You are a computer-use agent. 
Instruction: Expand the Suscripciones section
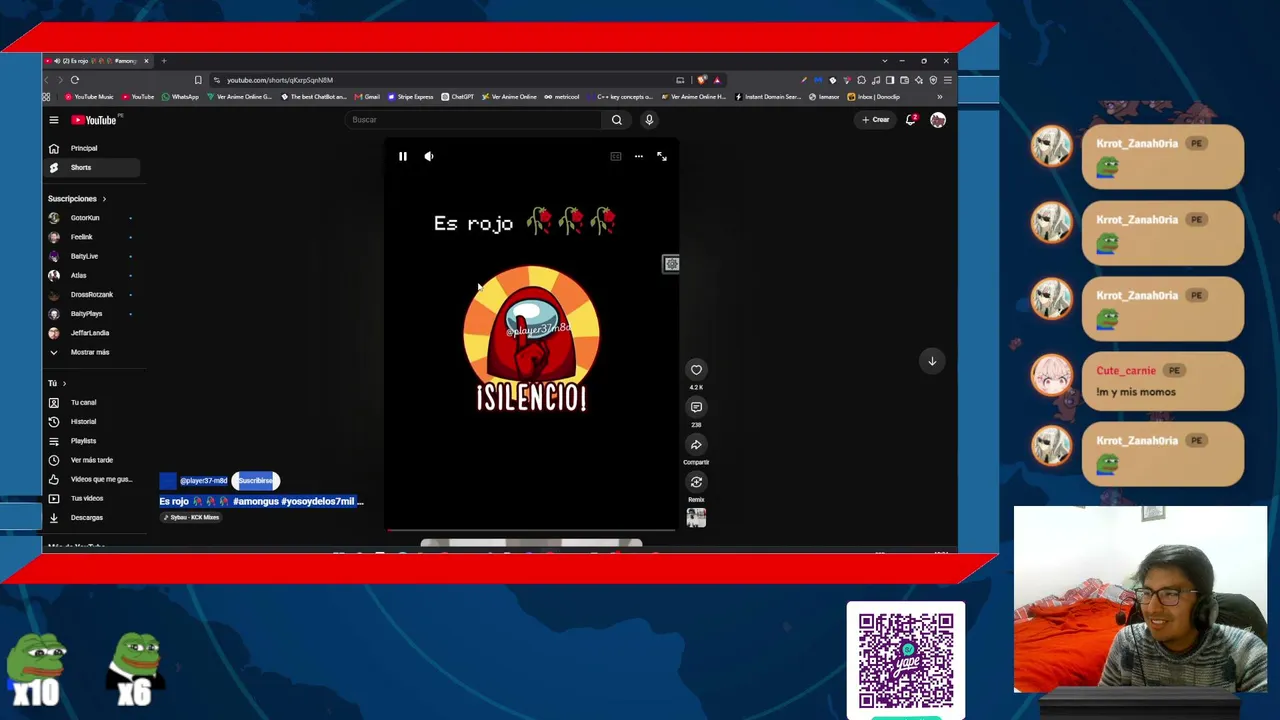[x=77, y=199]
